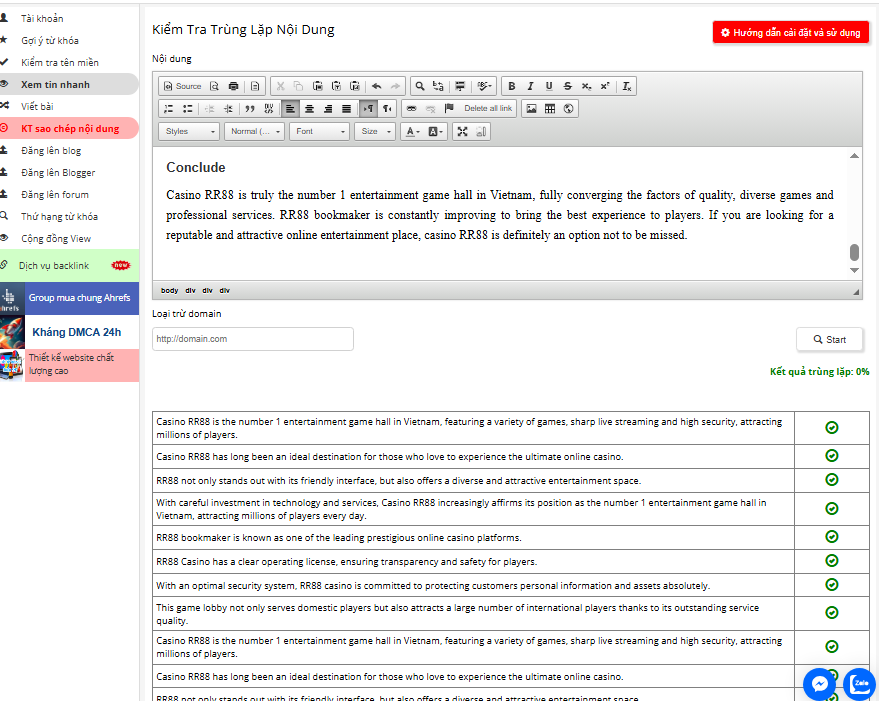Create a Div container
879x701 pixels.
269,108
